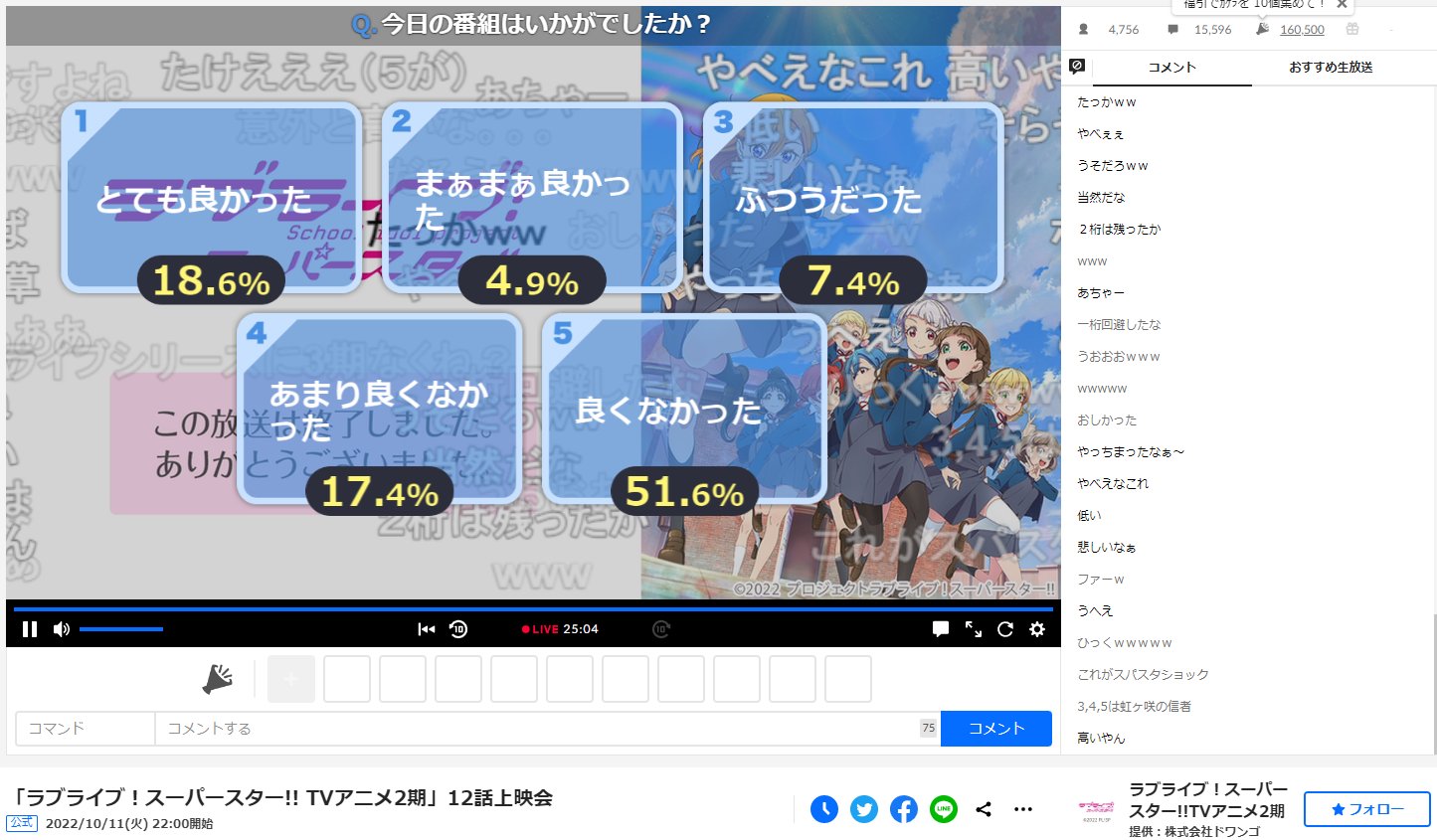Viewport: 1437px width, 840px height.
Task: Click the blue seek bar under the video
Action: pos(533,608)
